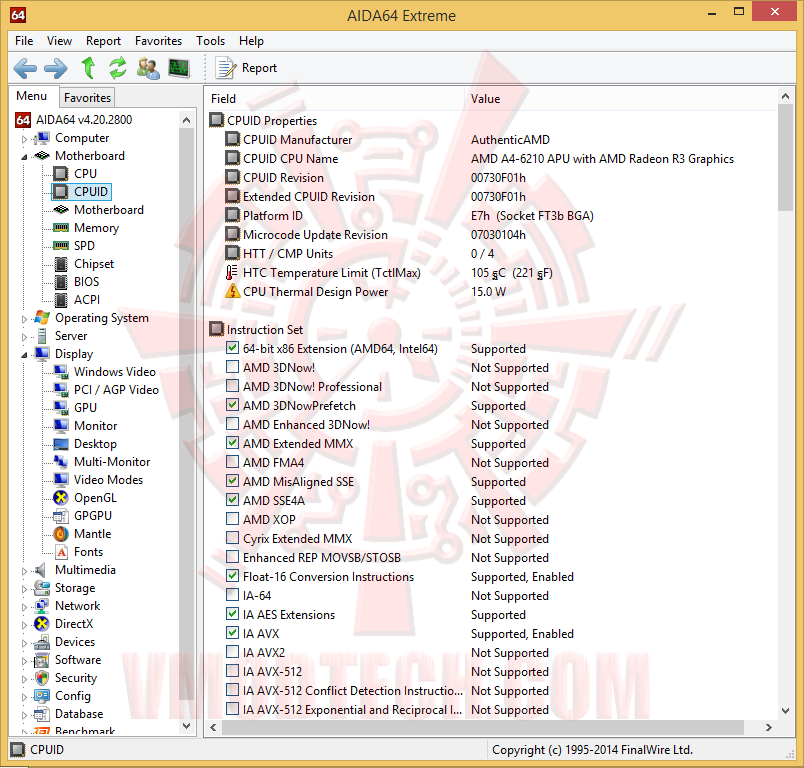Toggle the AMD FMA4 checkbox
804x768 pixels.
(232, 461)
